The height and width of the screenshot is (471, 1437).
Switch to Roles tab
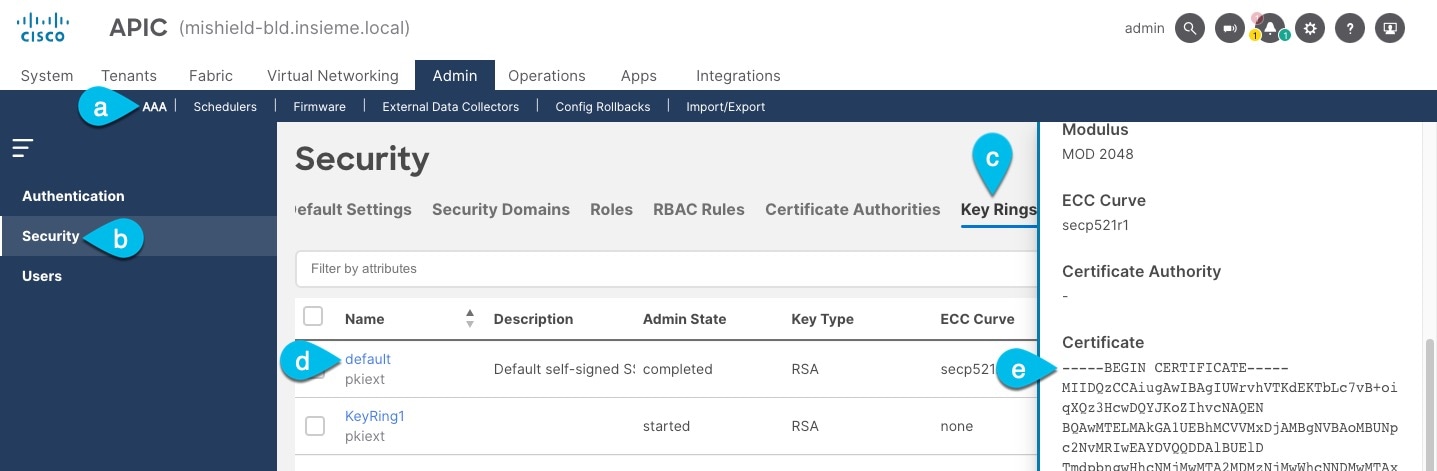611,209
